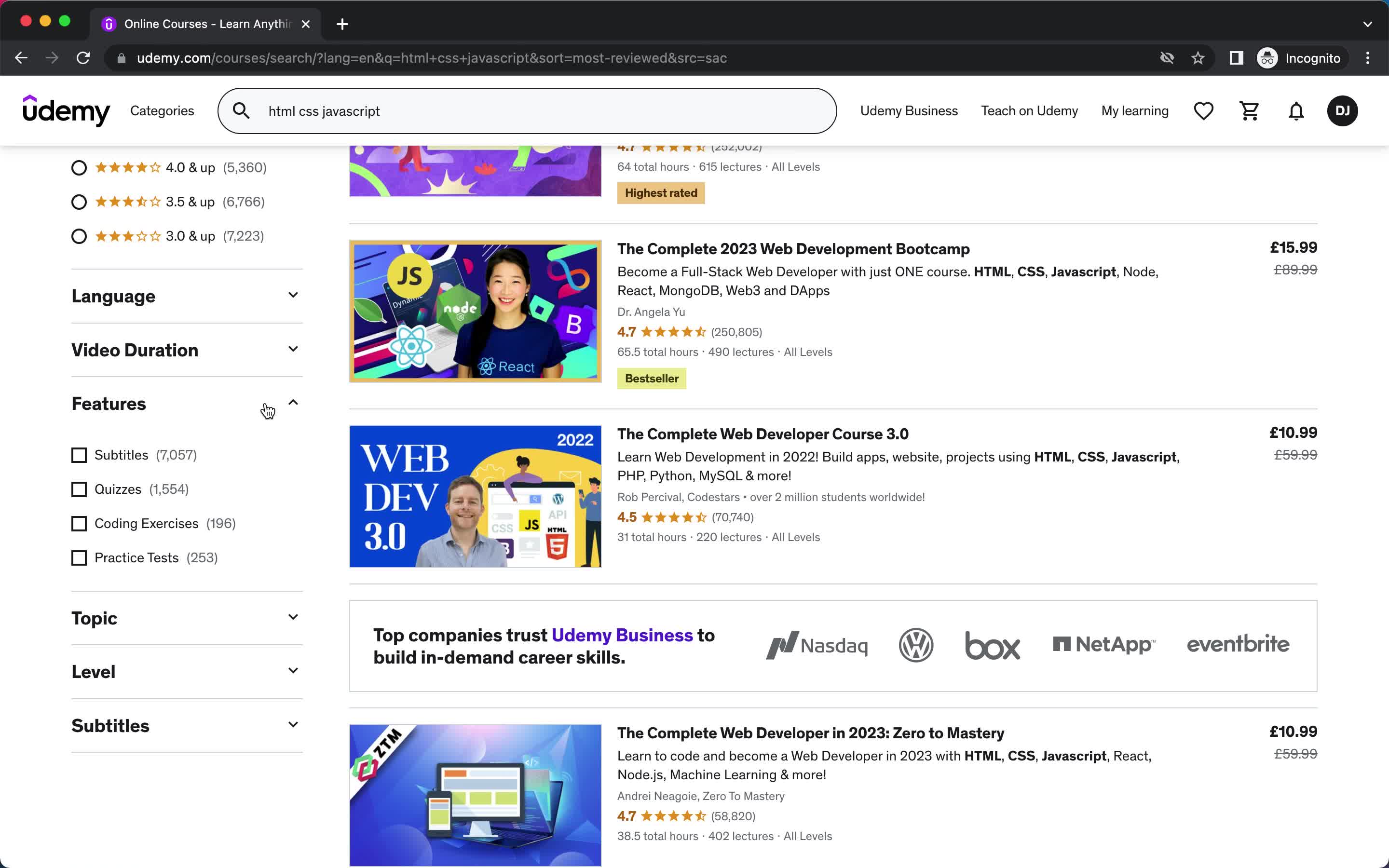Click the Incognito indicator
The image size is (1389, 868).
pyautogui.click(x=1299, y=58)
